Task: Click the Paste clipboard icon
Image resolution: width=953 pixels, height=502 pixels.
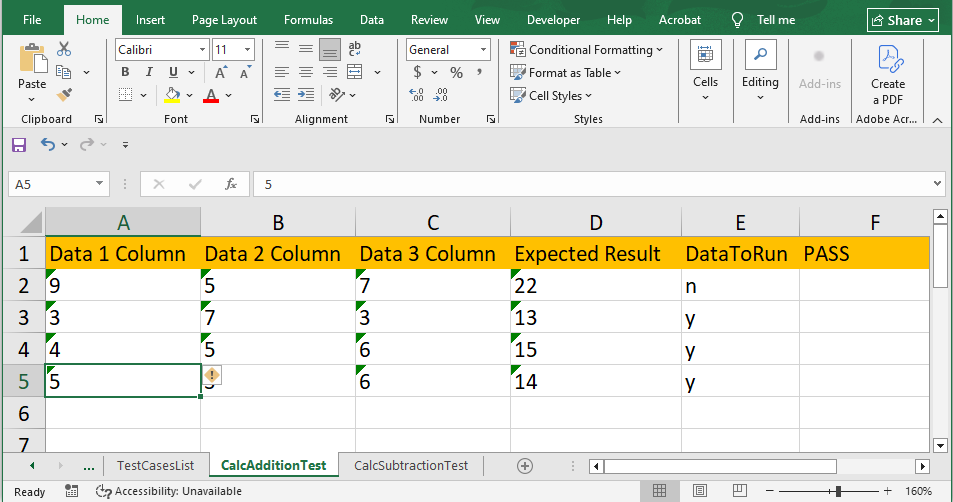Action: tap(32, 60)
